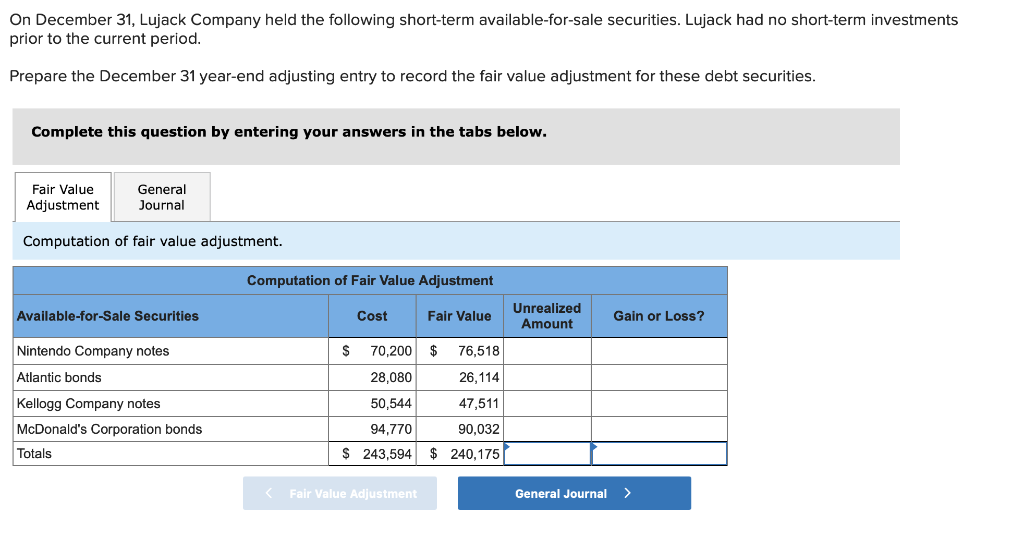Select the Totals Unrealized Amount input cell
This screenshot has width=1024, height=538.
pyautogui.click(x=547, y=454)
